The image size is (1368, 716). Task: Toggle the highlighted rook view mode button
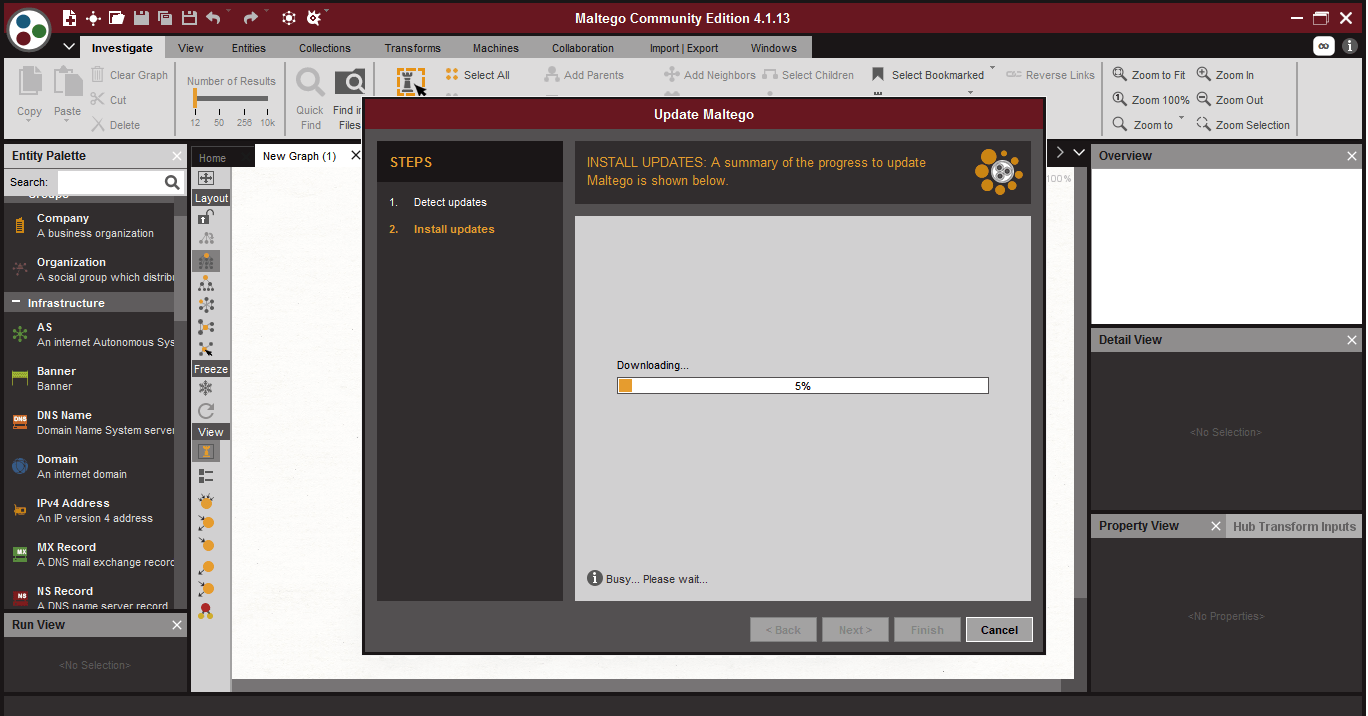tap(206, 452)
